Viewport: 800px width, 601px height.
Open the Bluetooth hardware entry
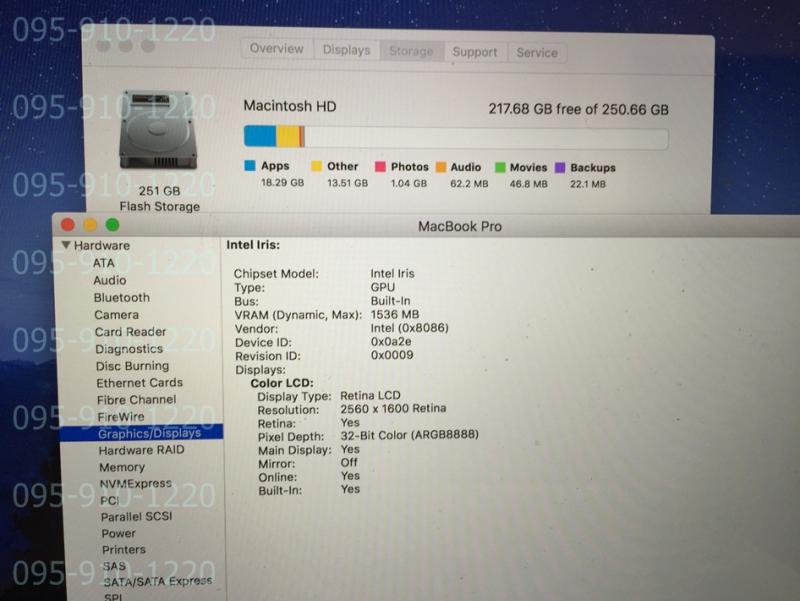point(122,297)
